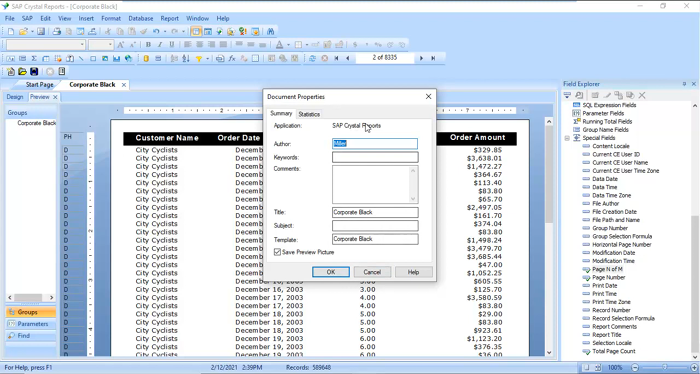Click the Comments text area
700x374 pixels.
point(375,184)
